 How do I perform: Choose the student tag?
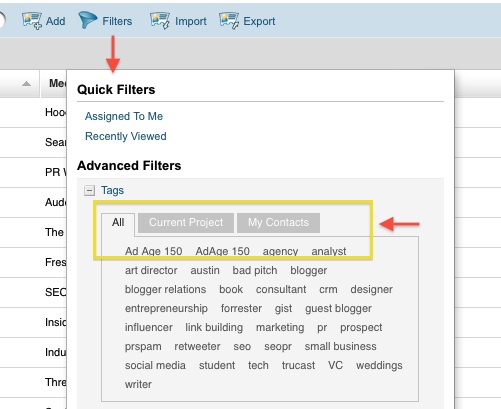pyautogui.click(x=217, y=365)
